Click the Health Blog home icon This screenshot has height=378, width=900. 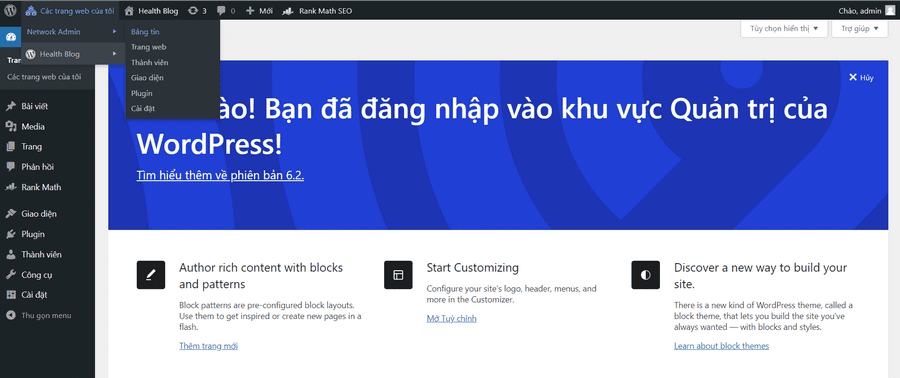click(129, 10)
